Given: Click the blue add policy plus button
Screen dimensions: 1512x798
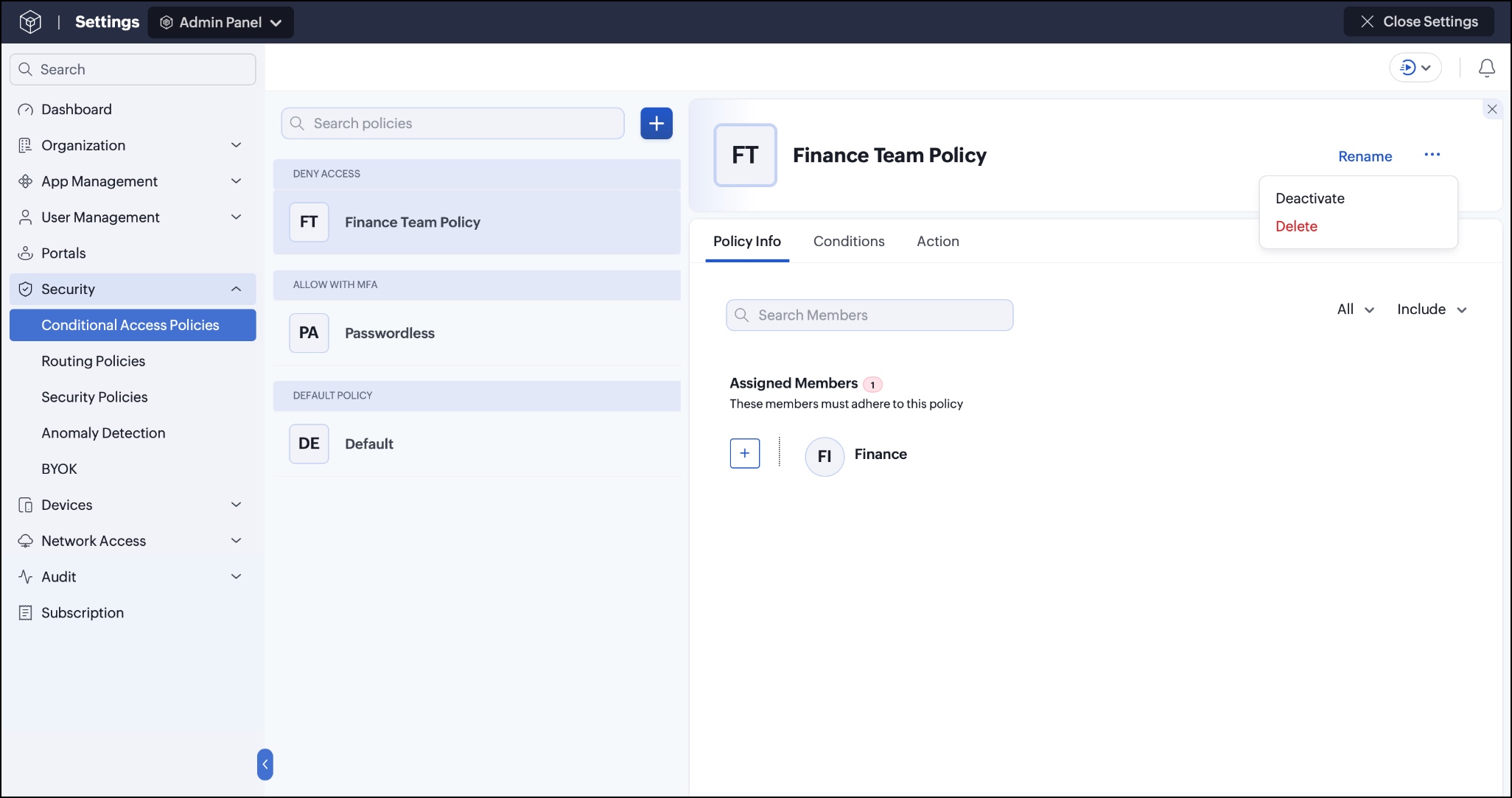Looking at the screenshot, I should (x=657, y=123).
